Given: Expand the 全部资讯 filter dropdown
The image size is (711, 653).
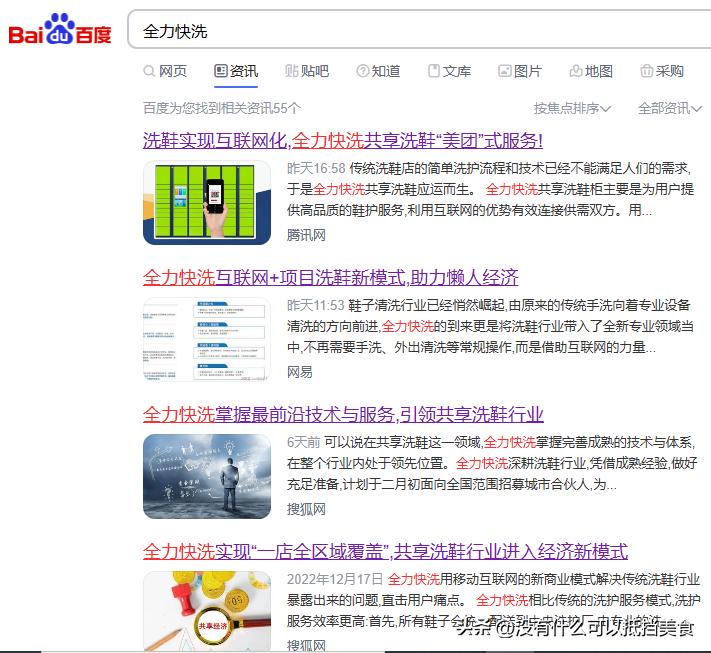Looking at the screenshot, I should pyautogui.click(x=670, y=108).
